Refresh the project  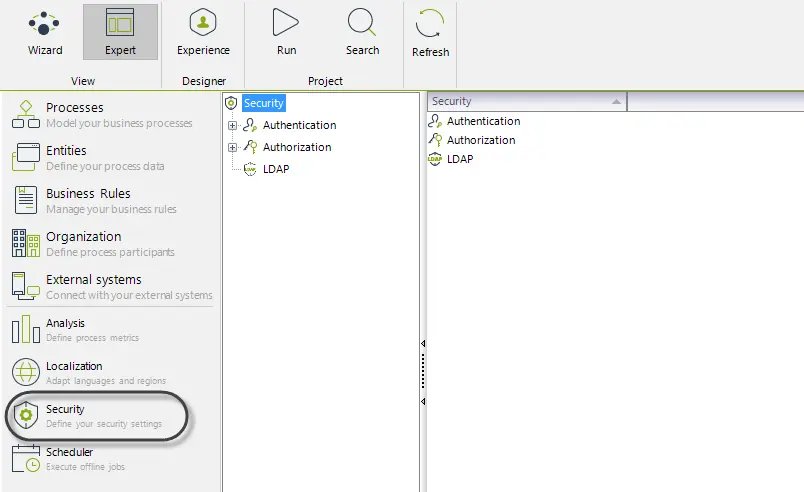[x=430, y=33]
